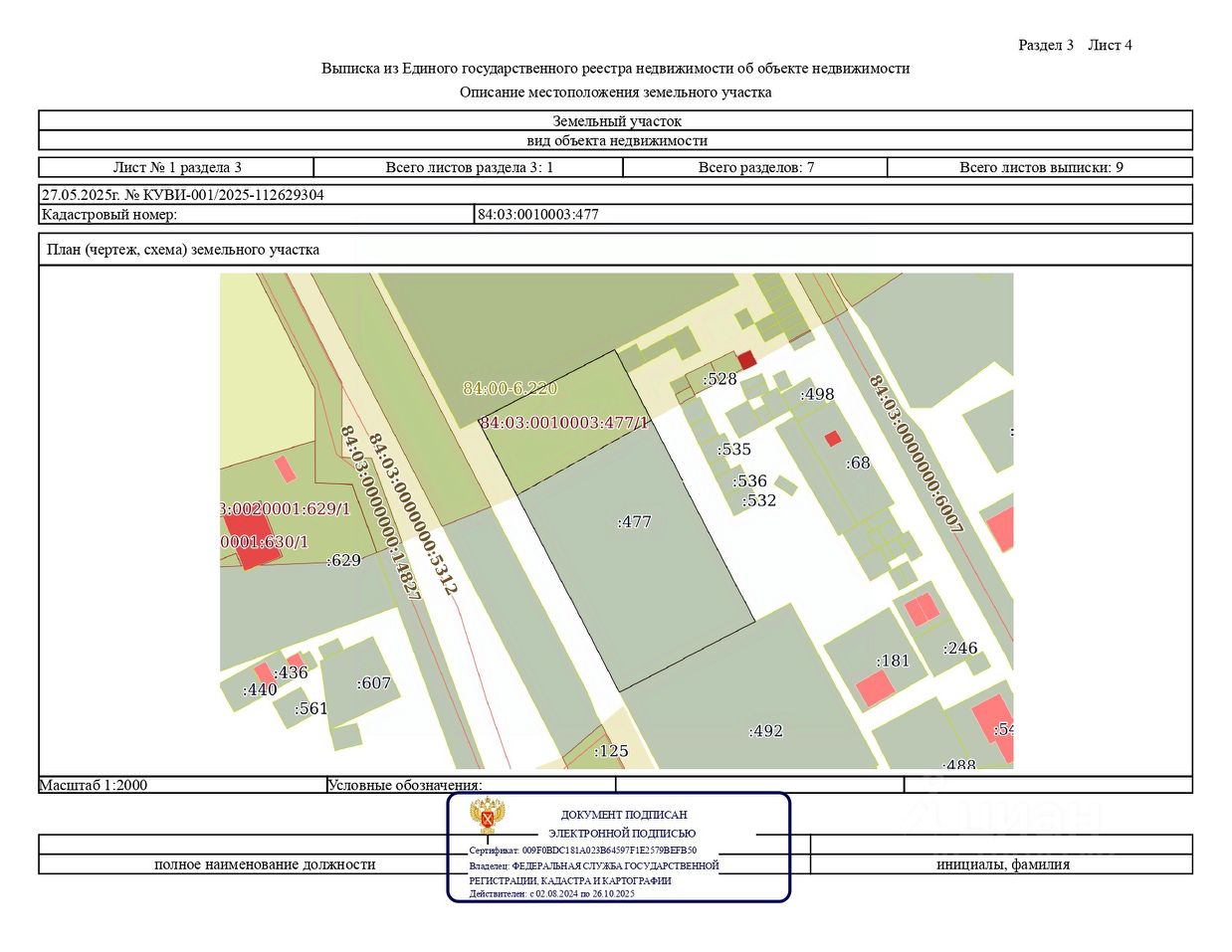Select the "Сертификат" serial number line in the stamp
The height and width of the screenshot is (952, 1232).
click(583, 851)
